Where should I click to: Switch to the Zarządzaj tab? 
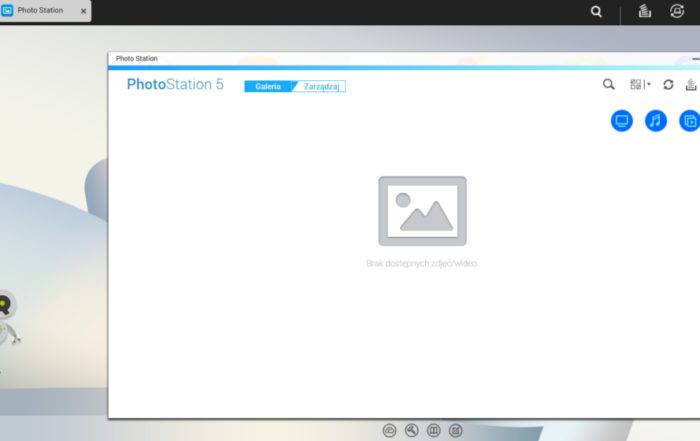pos(321,86)
